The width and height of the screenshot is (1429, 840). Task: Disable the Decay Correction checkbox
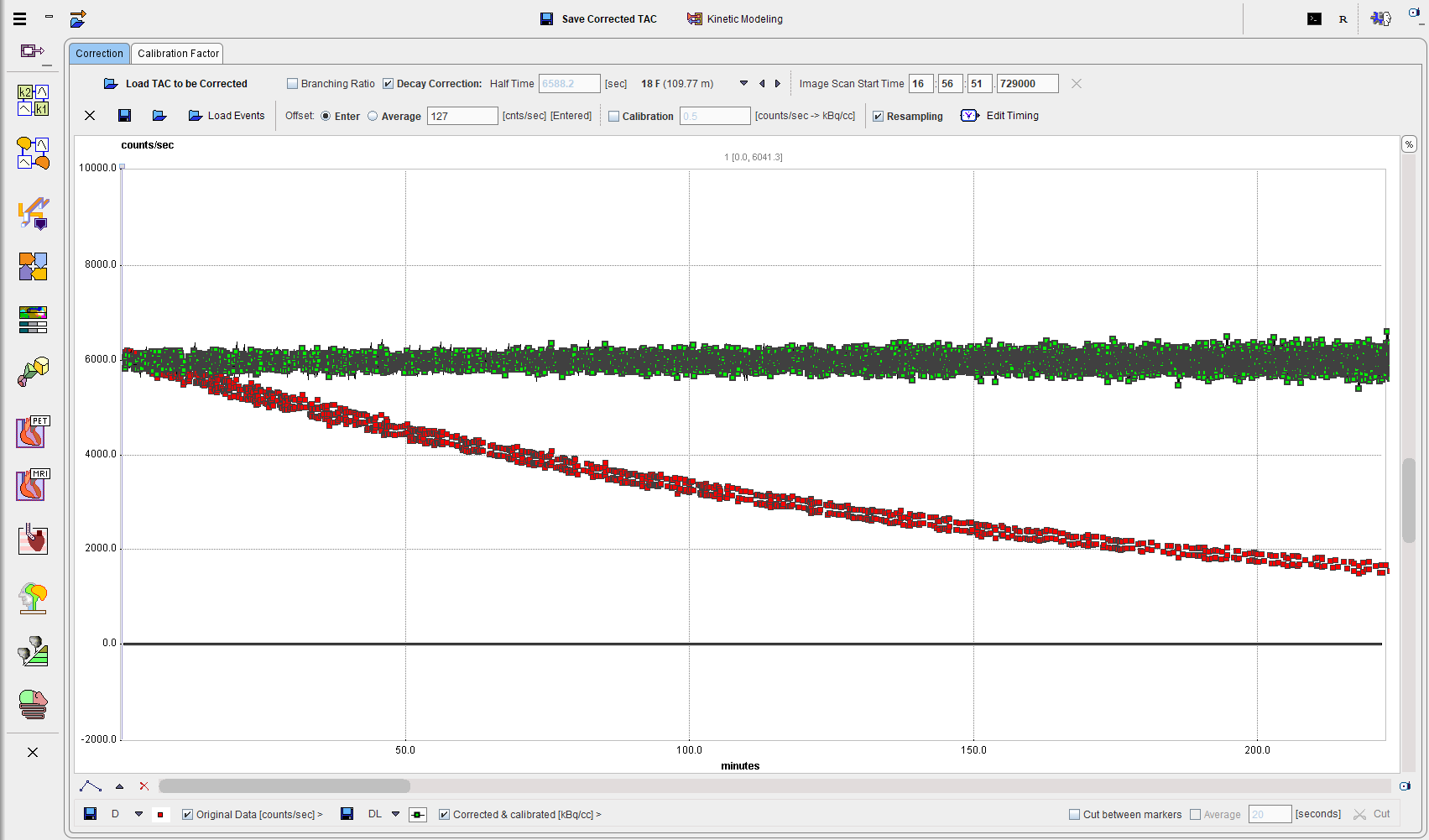pyautogui.click(x=388, y=84)
